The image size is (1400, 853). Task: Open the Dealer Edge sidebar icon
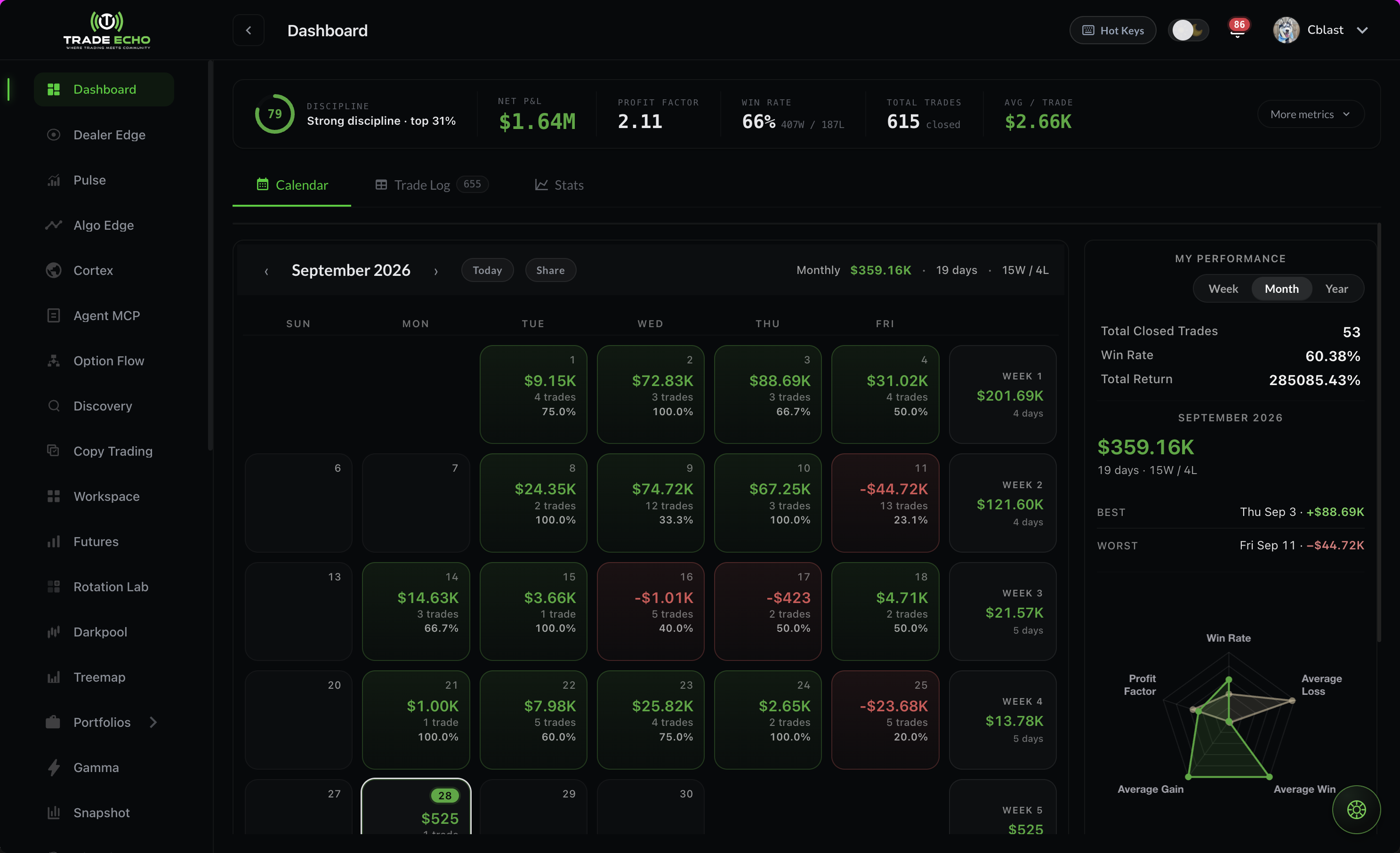tap(53, 135)
